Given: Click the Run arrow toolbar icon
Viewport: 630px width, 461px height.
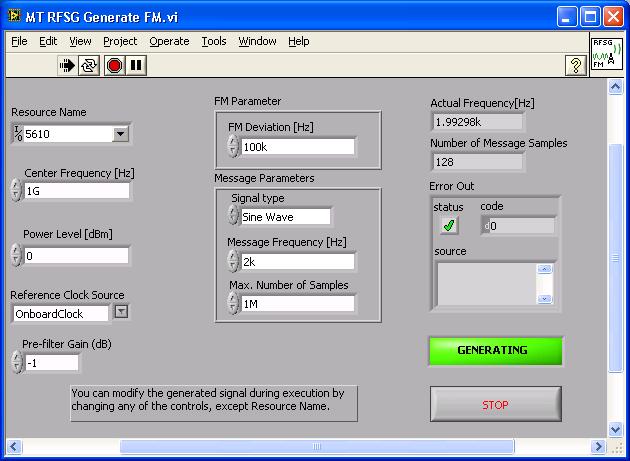Looking at the screenshot, I should click(68, 65).
